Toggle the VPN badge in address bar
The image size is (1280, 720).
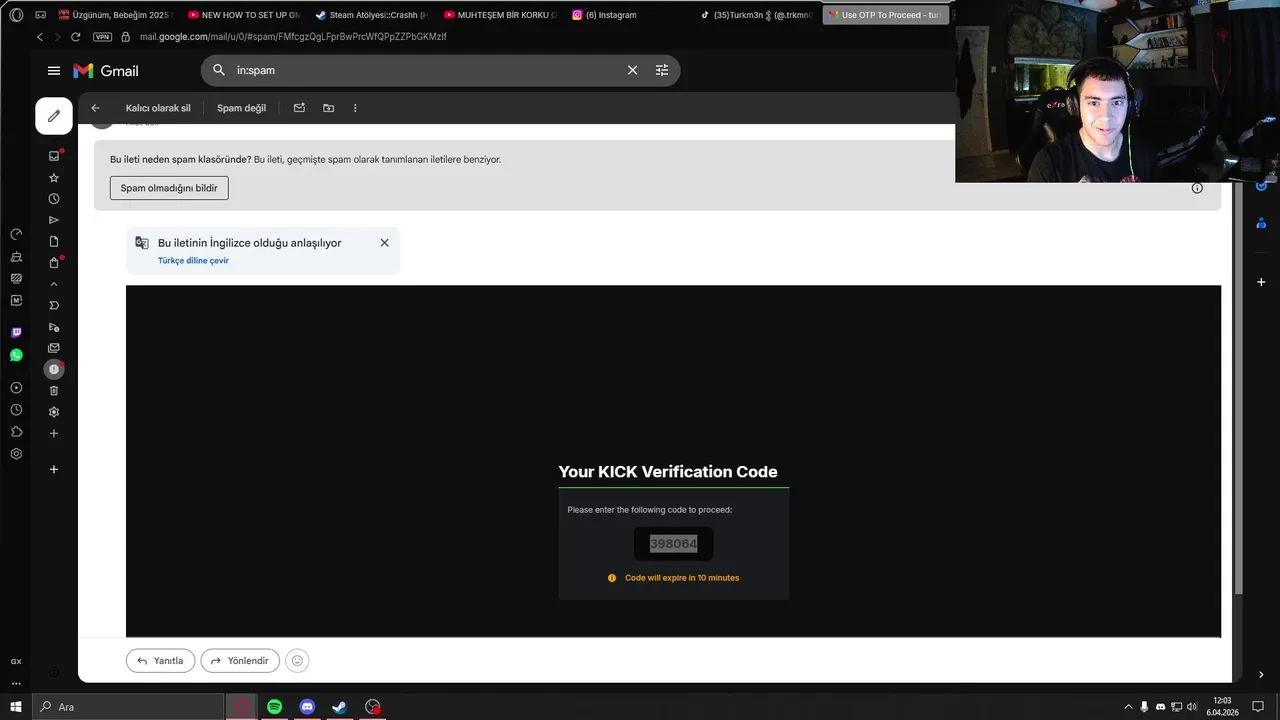[102, 37]
